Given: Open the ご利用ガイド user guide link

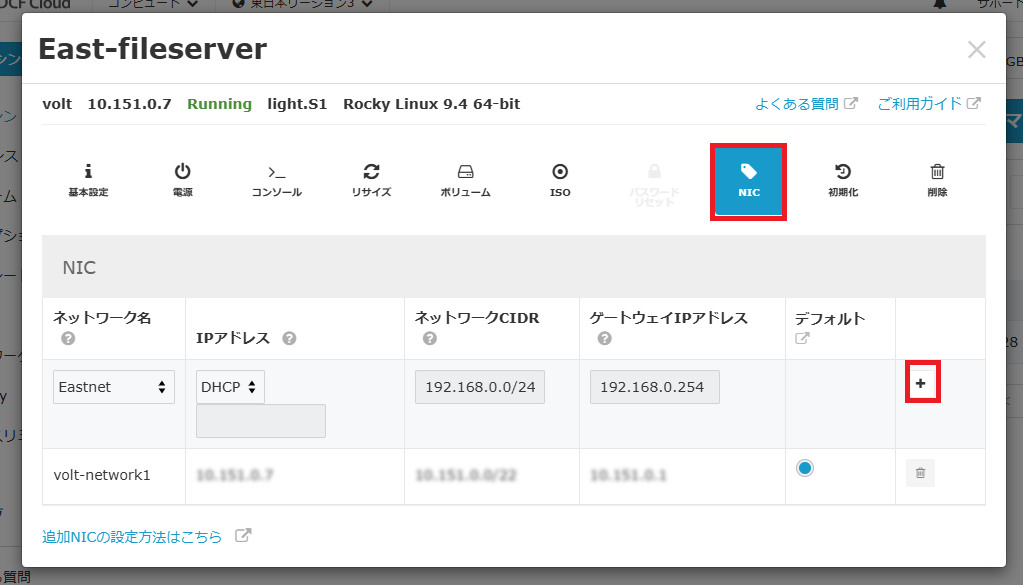Looking at the screenshot, I should pyautogui.click(x=919, y=104).
